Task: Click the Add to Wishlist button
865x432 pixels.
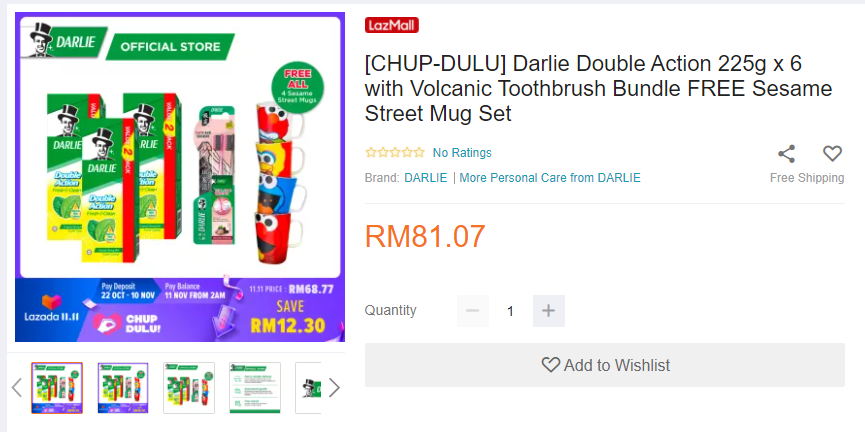Action: [x=605, y=365]
